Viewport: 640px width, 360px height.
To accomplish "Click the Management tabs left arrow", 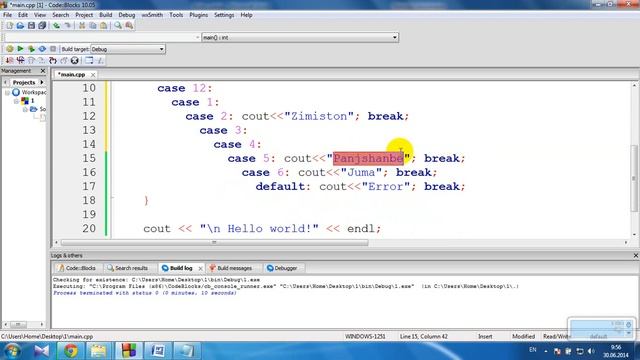I will [5, 82].
